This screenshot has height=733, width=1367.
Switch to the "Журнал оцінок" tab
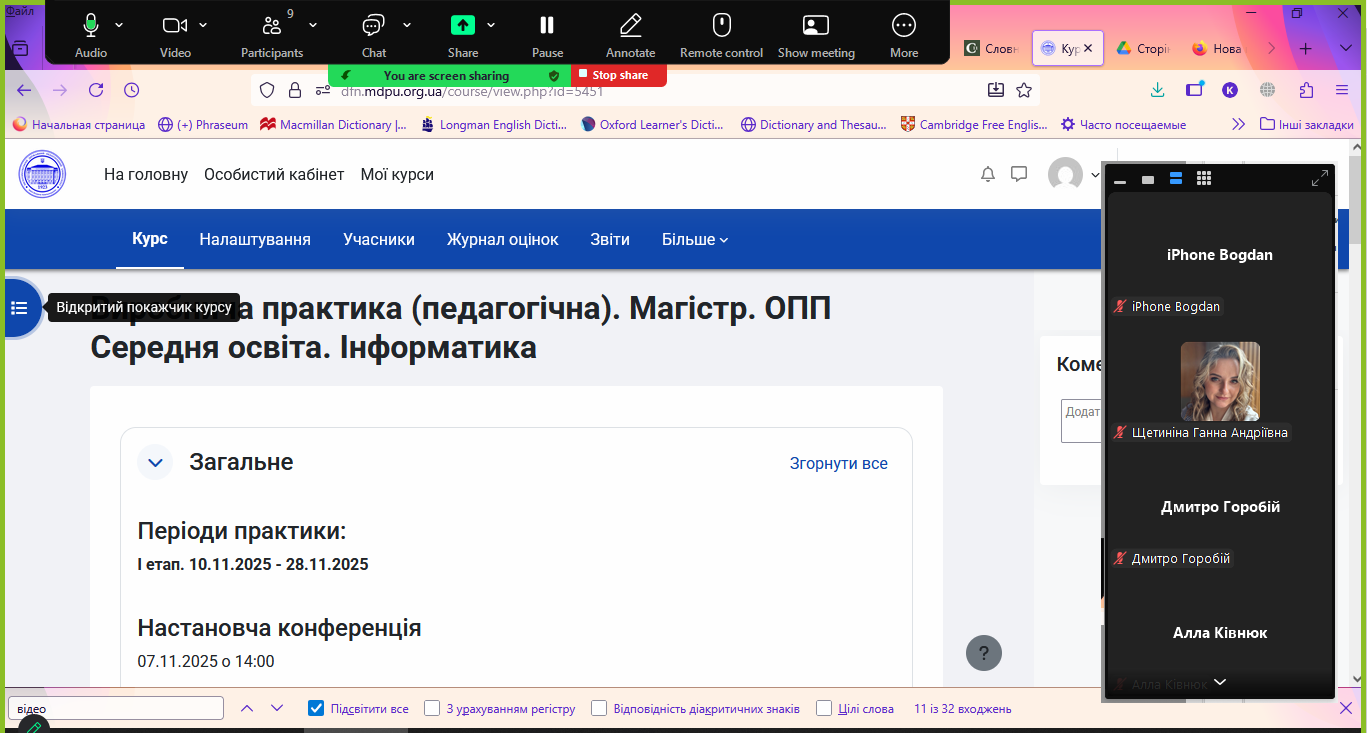[502, 240]
